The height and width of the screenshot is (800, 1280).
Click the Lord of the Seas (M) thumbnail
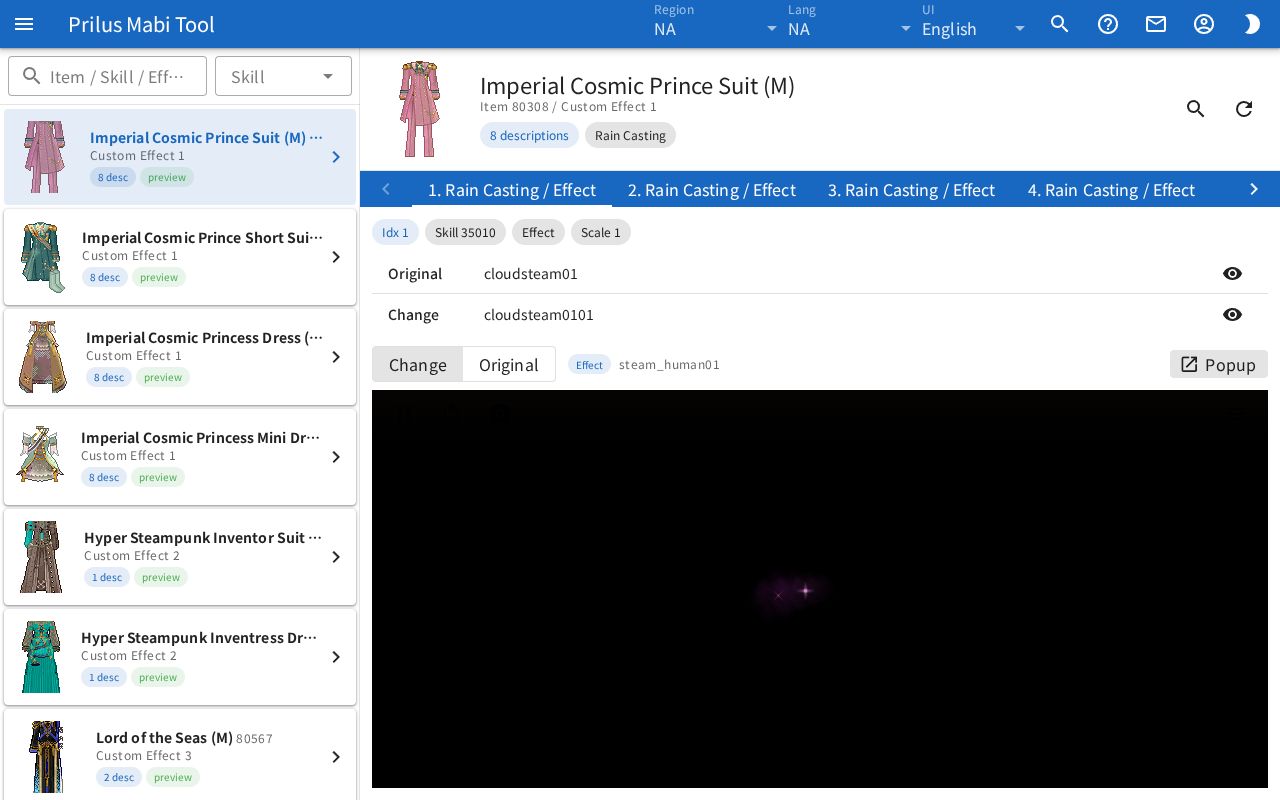coord(47,757)
